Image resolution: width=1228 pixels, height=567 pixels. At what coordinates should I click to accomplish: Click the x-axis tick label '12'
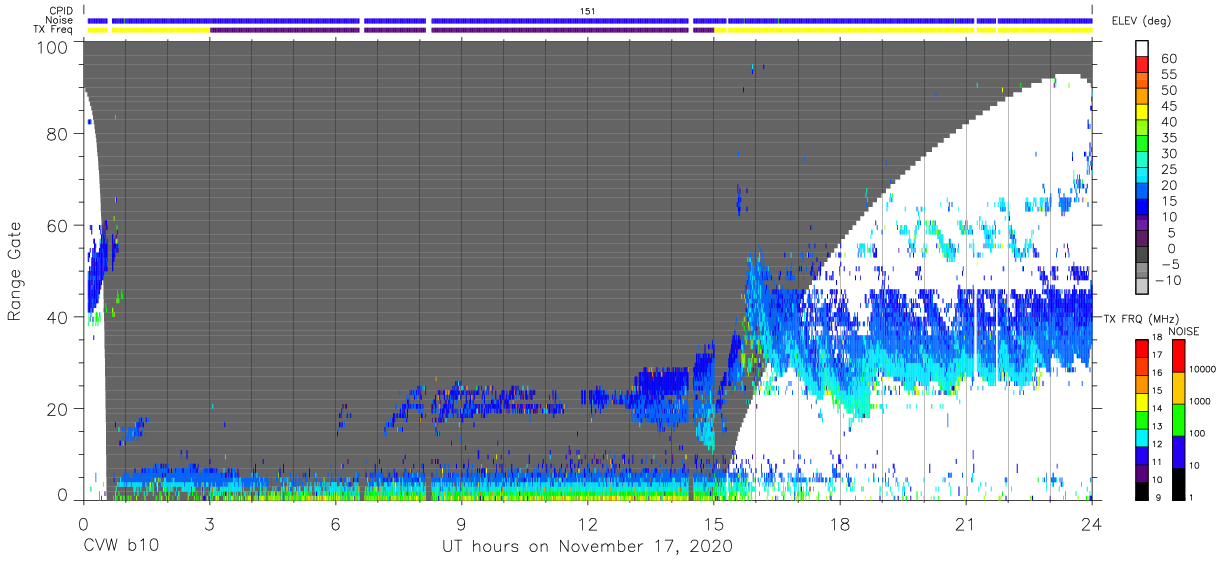[x=587, y=522]
